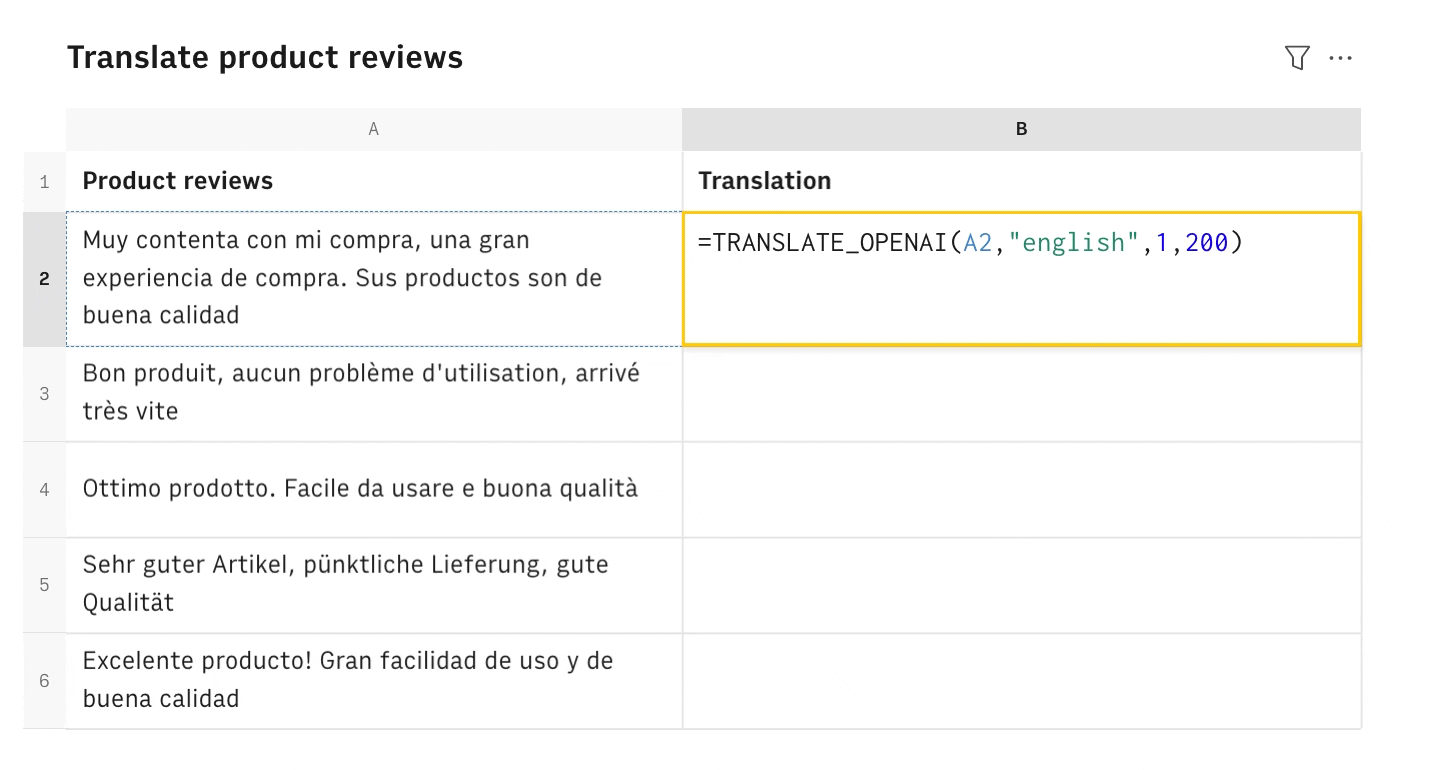This screenshot has width=1440, height=770.
Task: Select the French review "Bon produit" cell
Action: tap(374, 393)
